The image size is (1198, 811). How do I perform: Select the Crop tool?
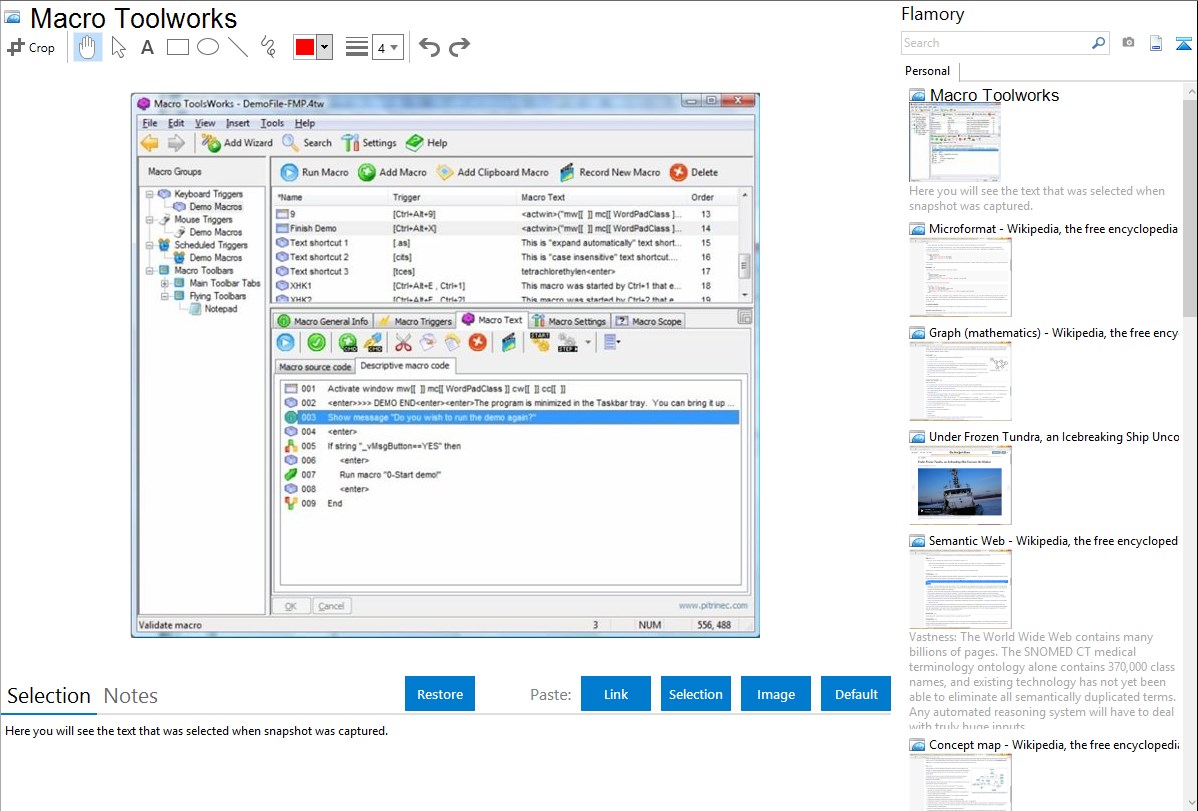click(x=31, y=47)
